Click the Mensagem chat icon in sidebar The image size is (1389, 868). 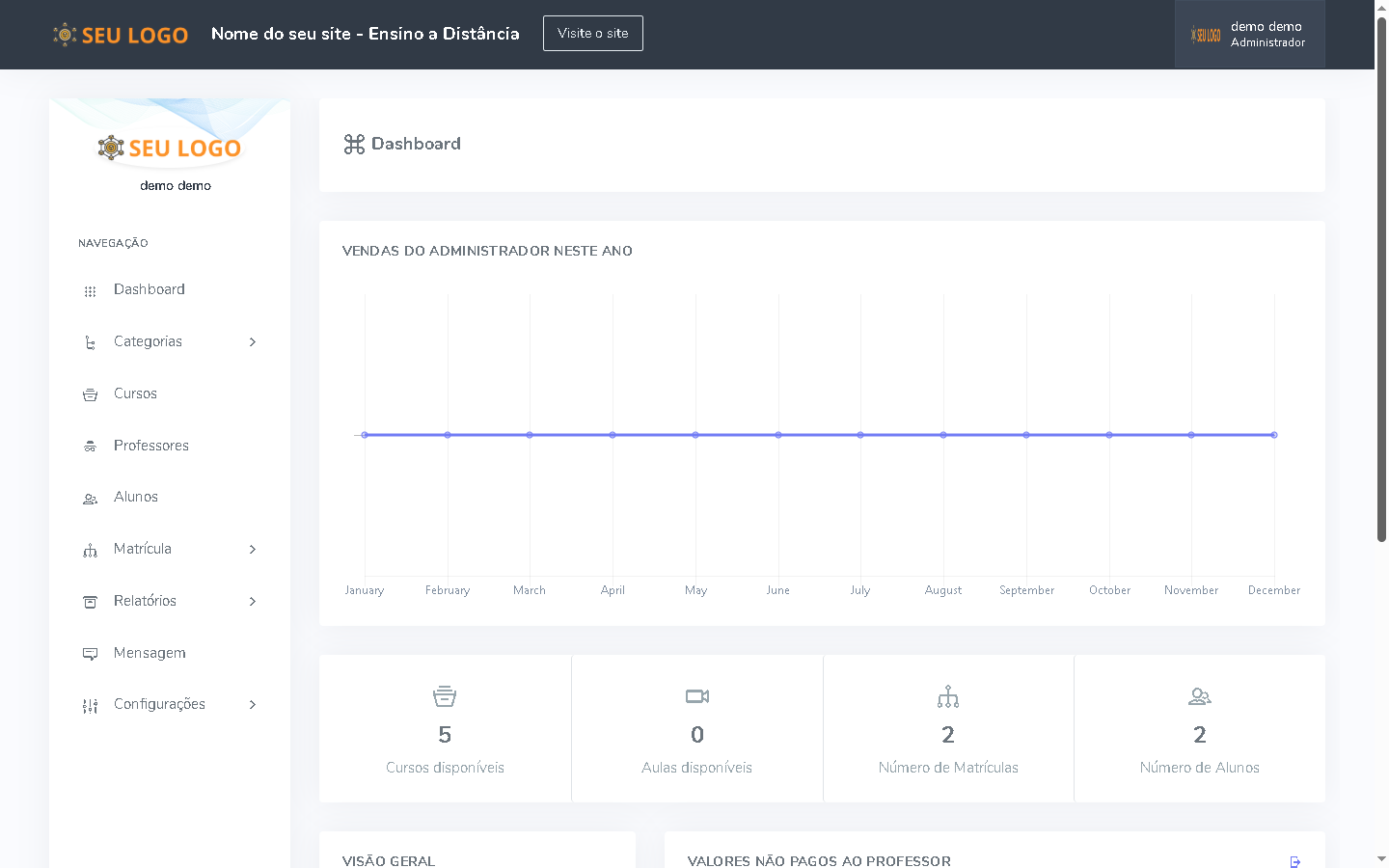90,654
